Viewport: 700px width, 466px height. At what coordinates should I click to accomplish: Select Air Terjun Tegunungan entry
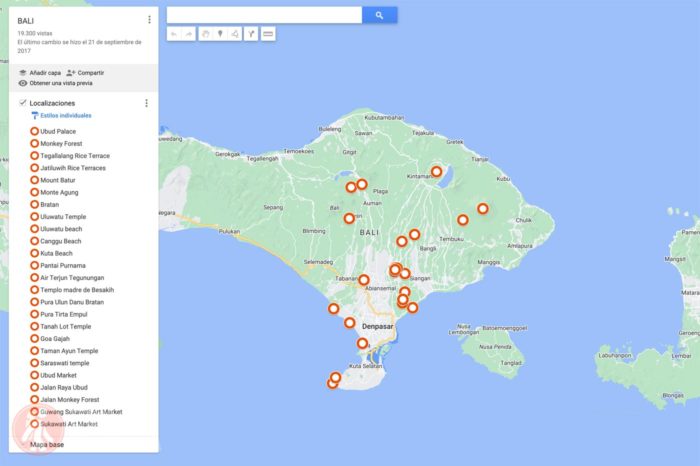[67, 278]
